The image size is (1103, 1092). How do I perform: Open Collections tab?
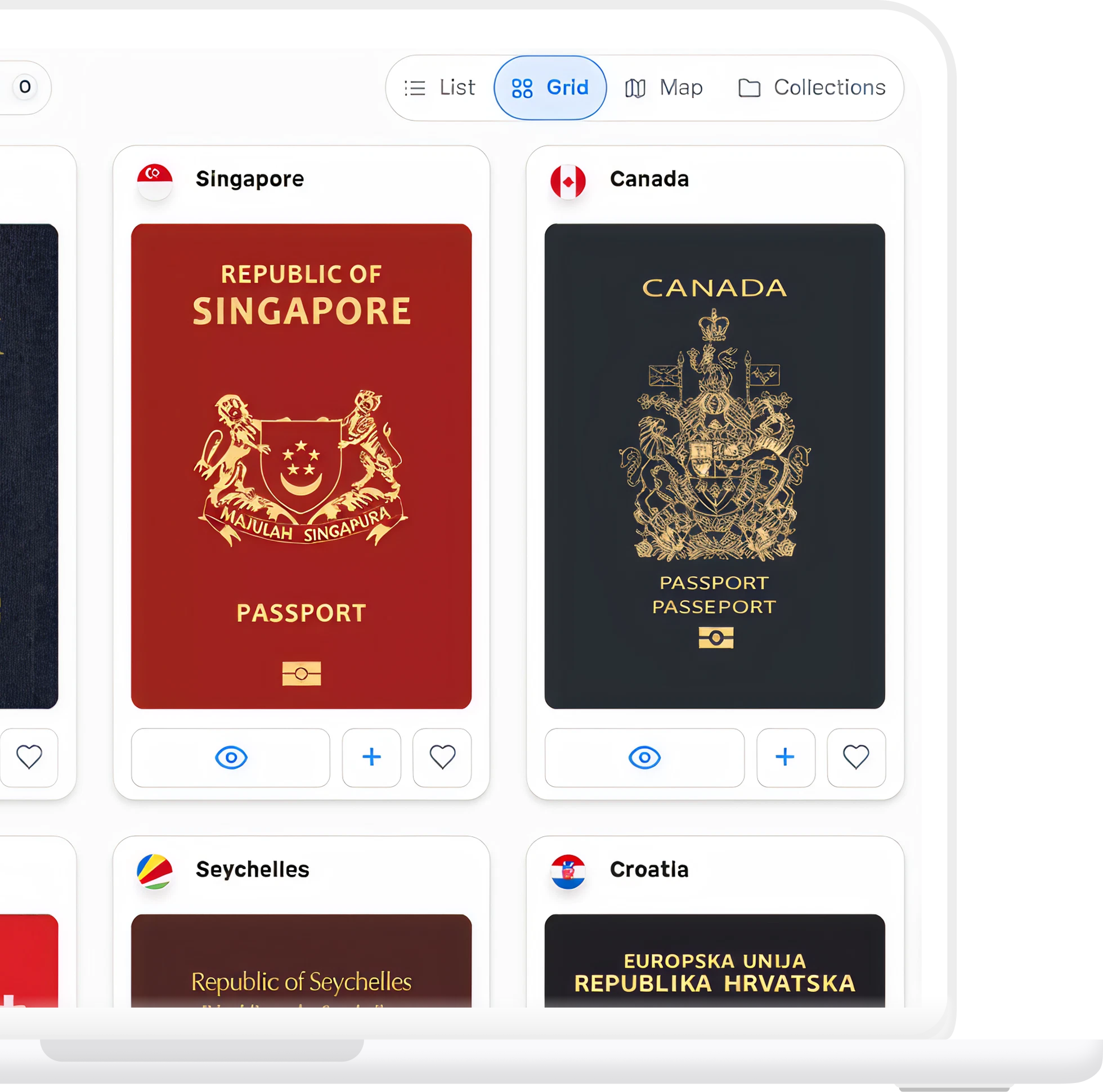click(811, 87)
